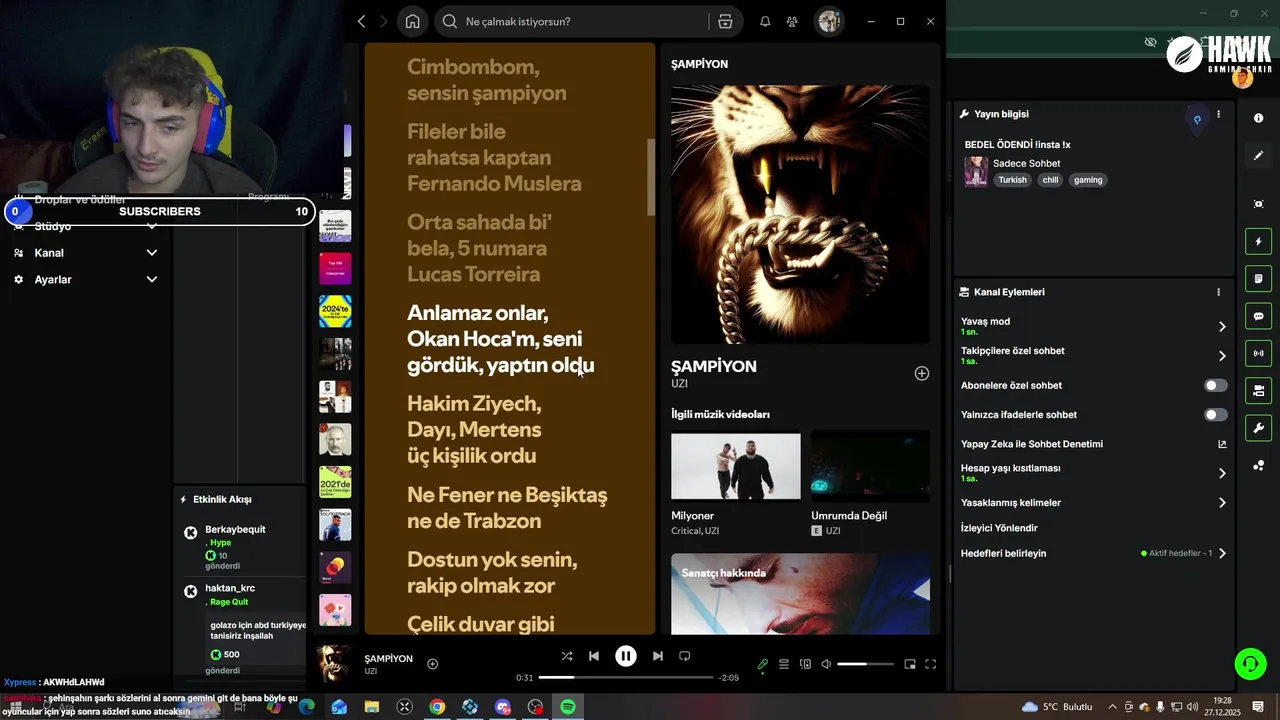Go back in Spotify navigation

362,21
